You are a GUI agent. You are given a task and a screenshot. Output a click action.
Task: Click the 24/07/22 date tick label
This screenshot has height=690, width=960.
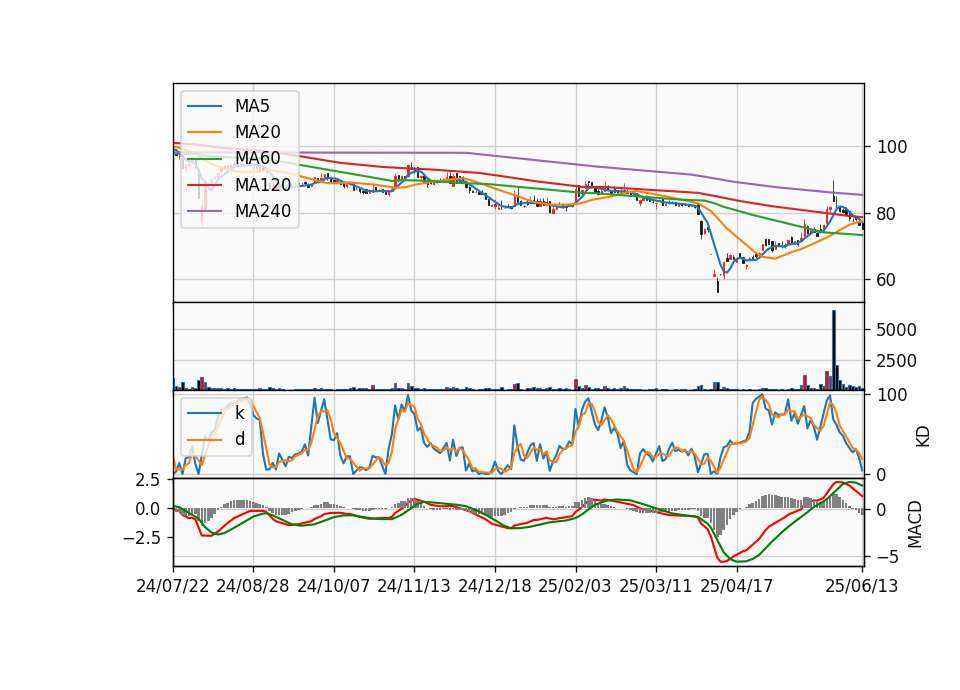click(173, 586)
